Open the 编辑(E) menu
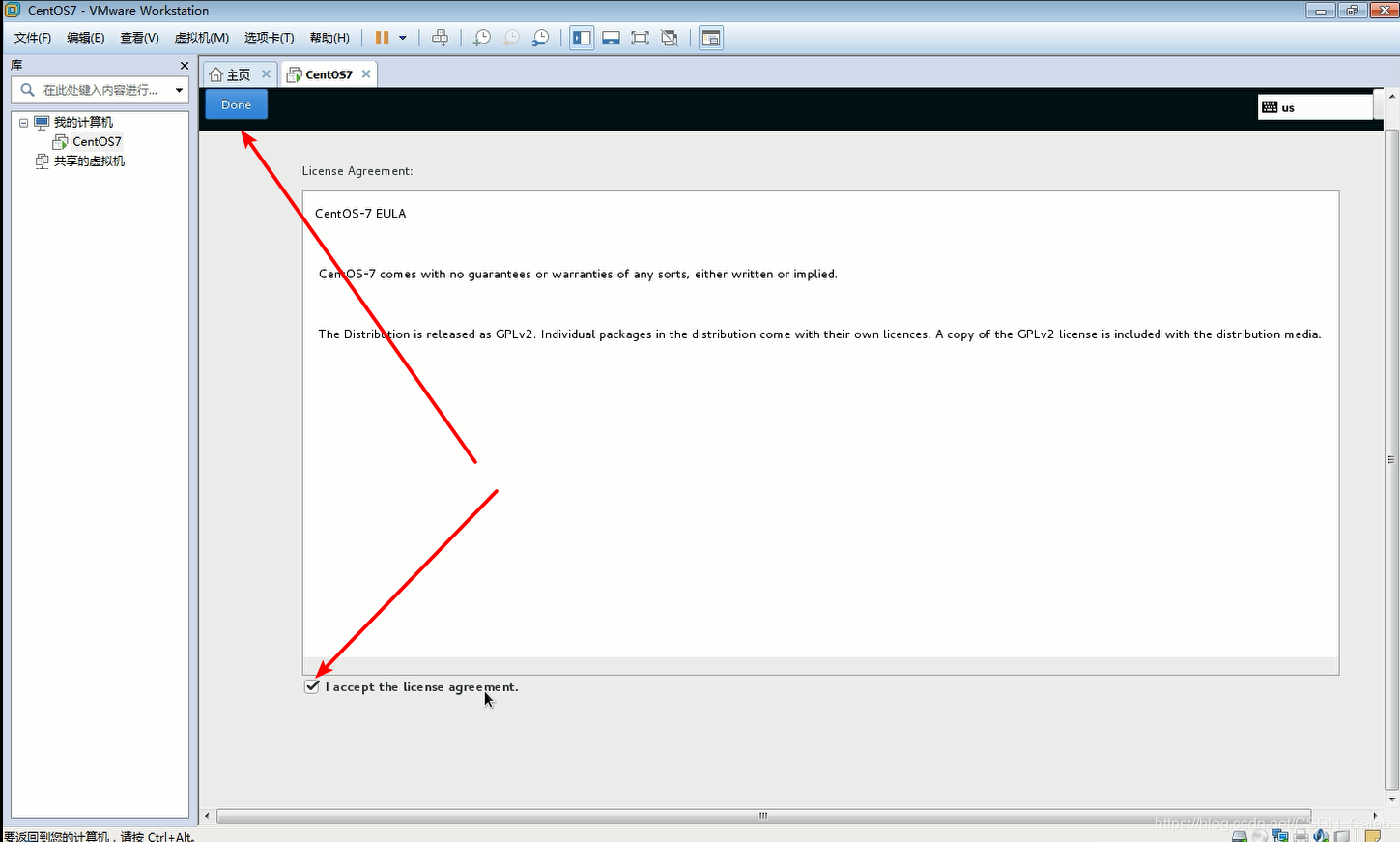Screen dimensions: 1400x842 [x=86, y=38]
